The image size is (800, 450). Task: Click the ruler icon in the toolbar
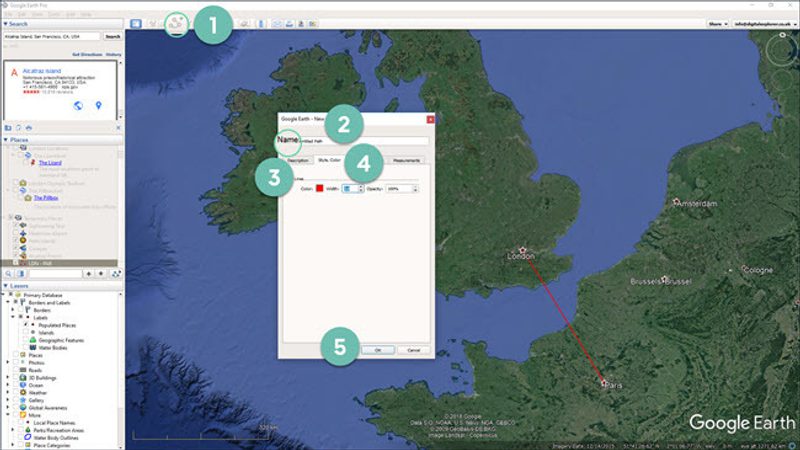pos(261,23)
